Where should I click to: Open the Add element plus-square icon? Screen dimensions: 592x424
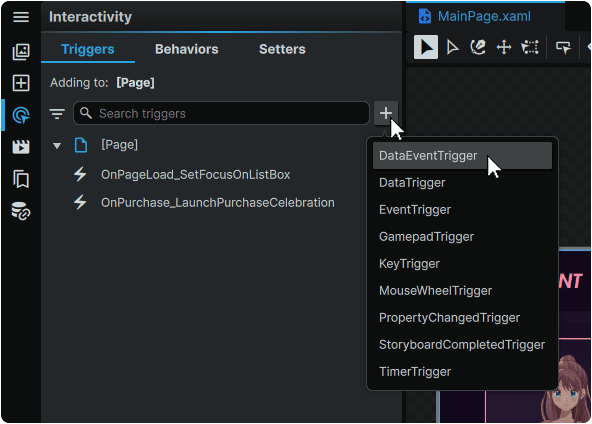pyautogui.click(x=21, y=83)
